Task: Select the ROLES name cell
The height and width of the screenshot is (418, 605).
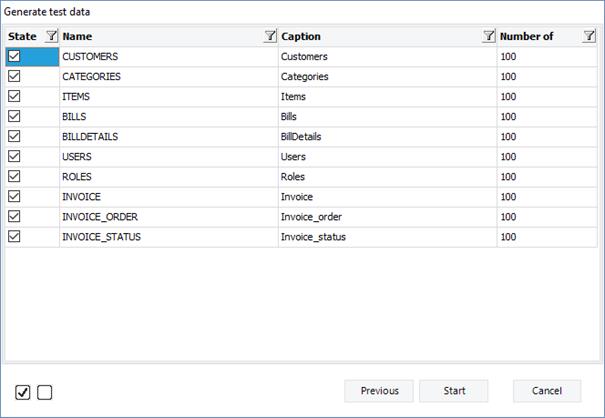Action: click(169, 177)
